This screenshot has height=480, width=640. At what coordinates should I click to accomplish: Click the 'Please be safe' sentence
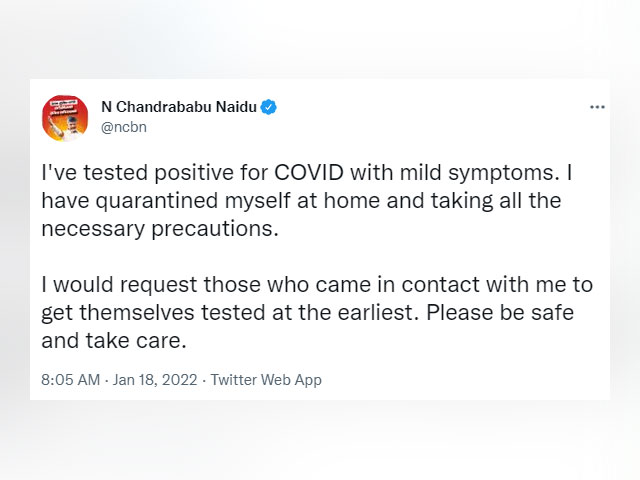[x=500, y=313]
